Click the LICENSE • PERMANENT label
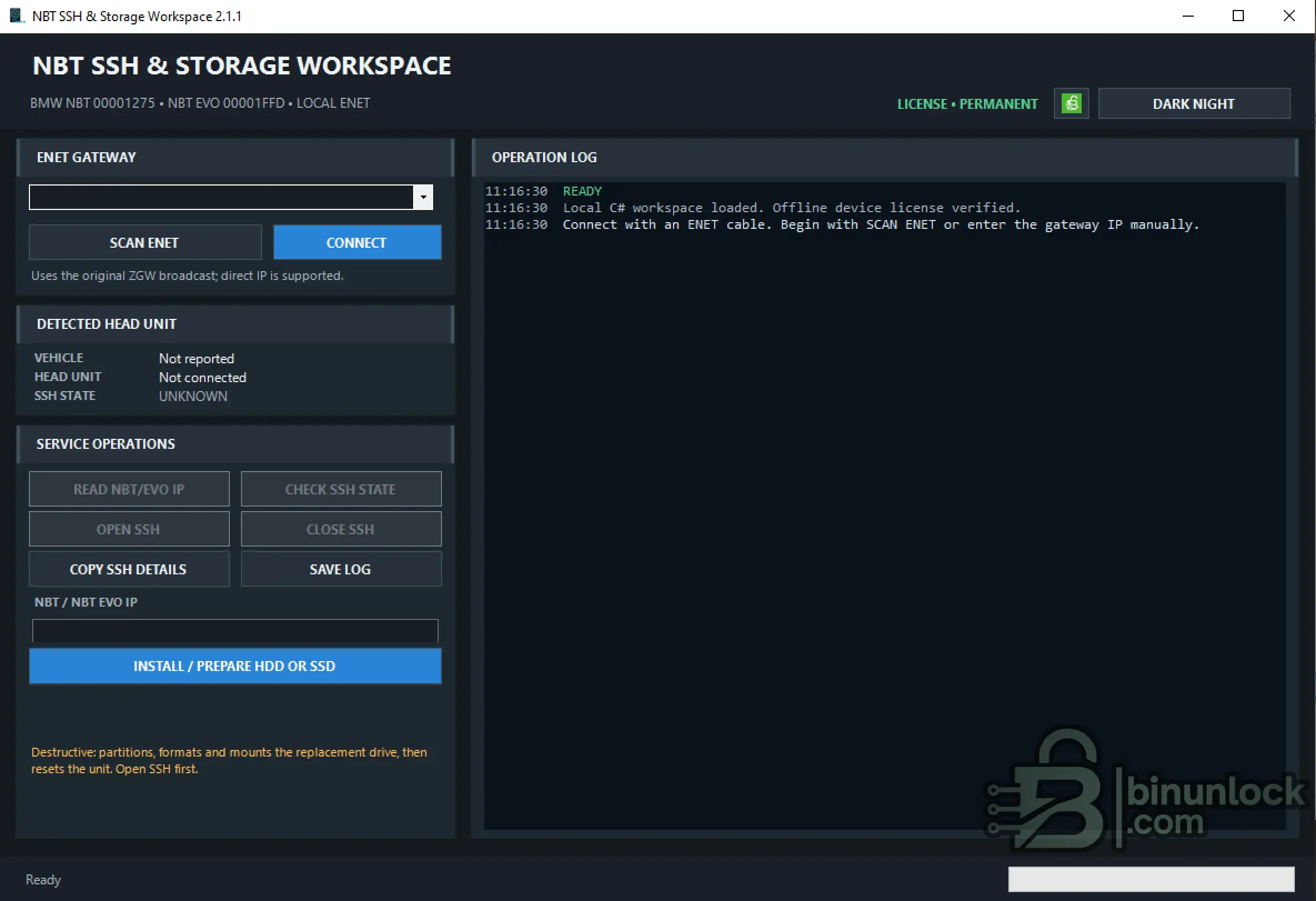1316x901 pixels. 967,104
